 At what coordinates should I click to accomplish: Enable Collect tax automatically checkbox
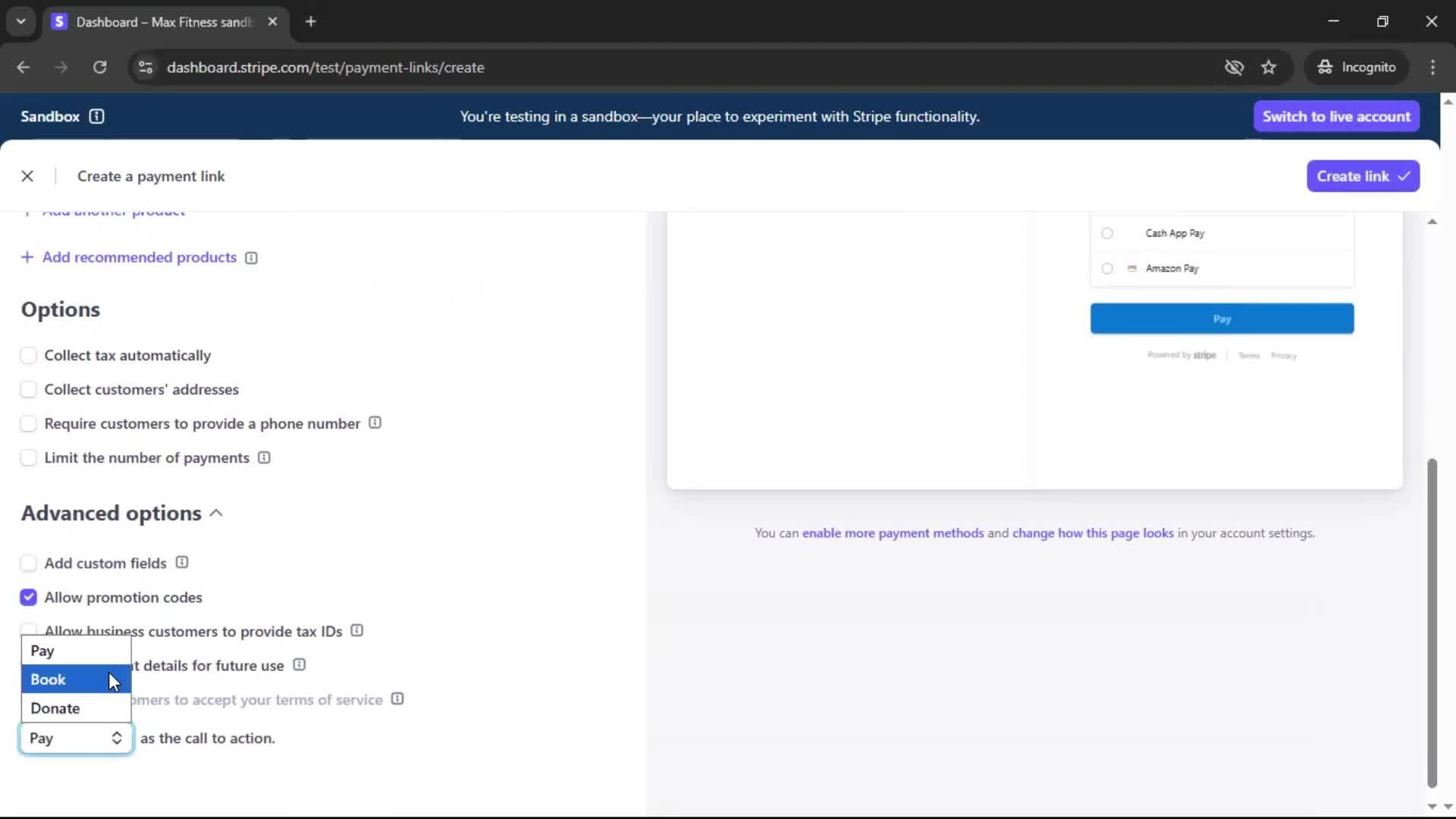[29, 356]
